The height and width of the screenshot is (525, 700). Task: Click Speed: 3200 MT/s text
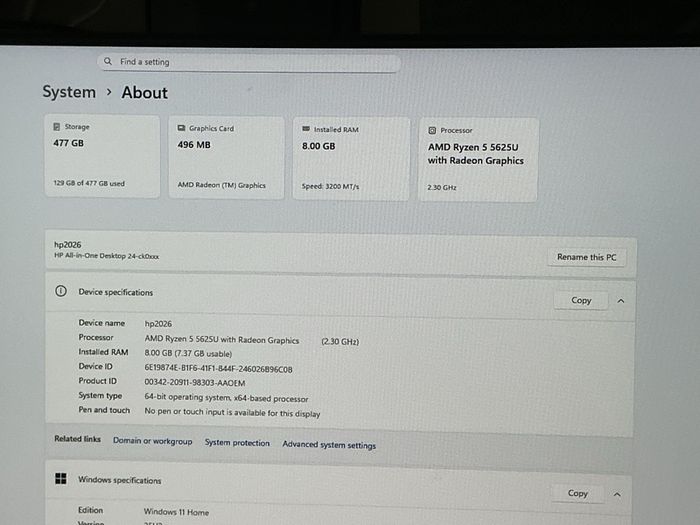click(330, 187)
